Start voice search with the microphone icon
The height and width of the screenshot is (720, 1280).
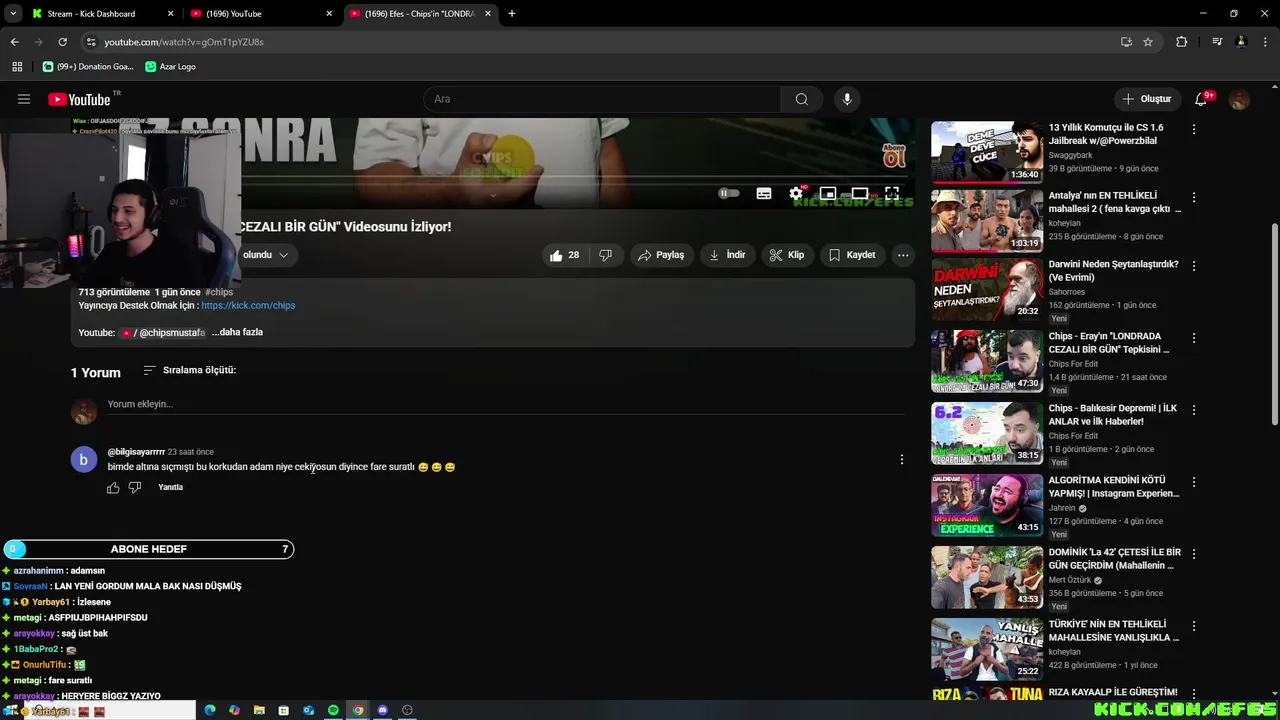tap(847, 99)
